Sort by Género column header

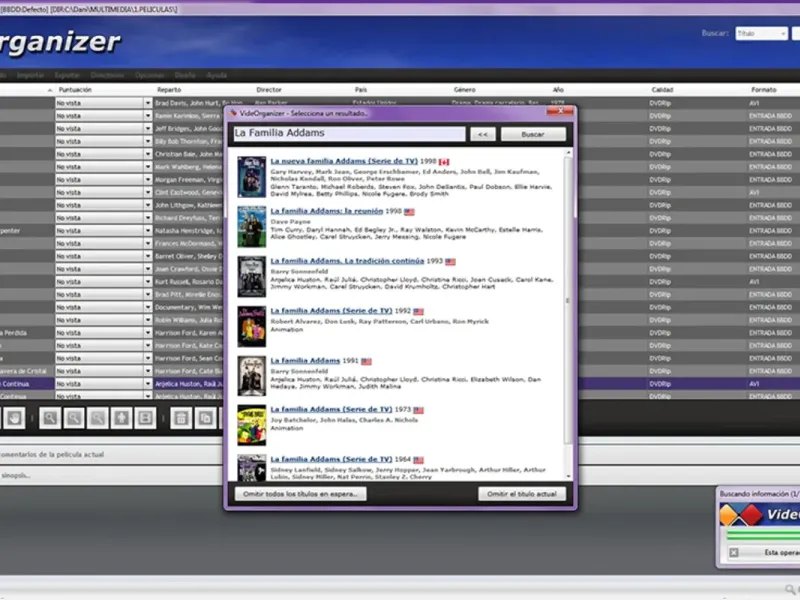[x=464, y=90]
